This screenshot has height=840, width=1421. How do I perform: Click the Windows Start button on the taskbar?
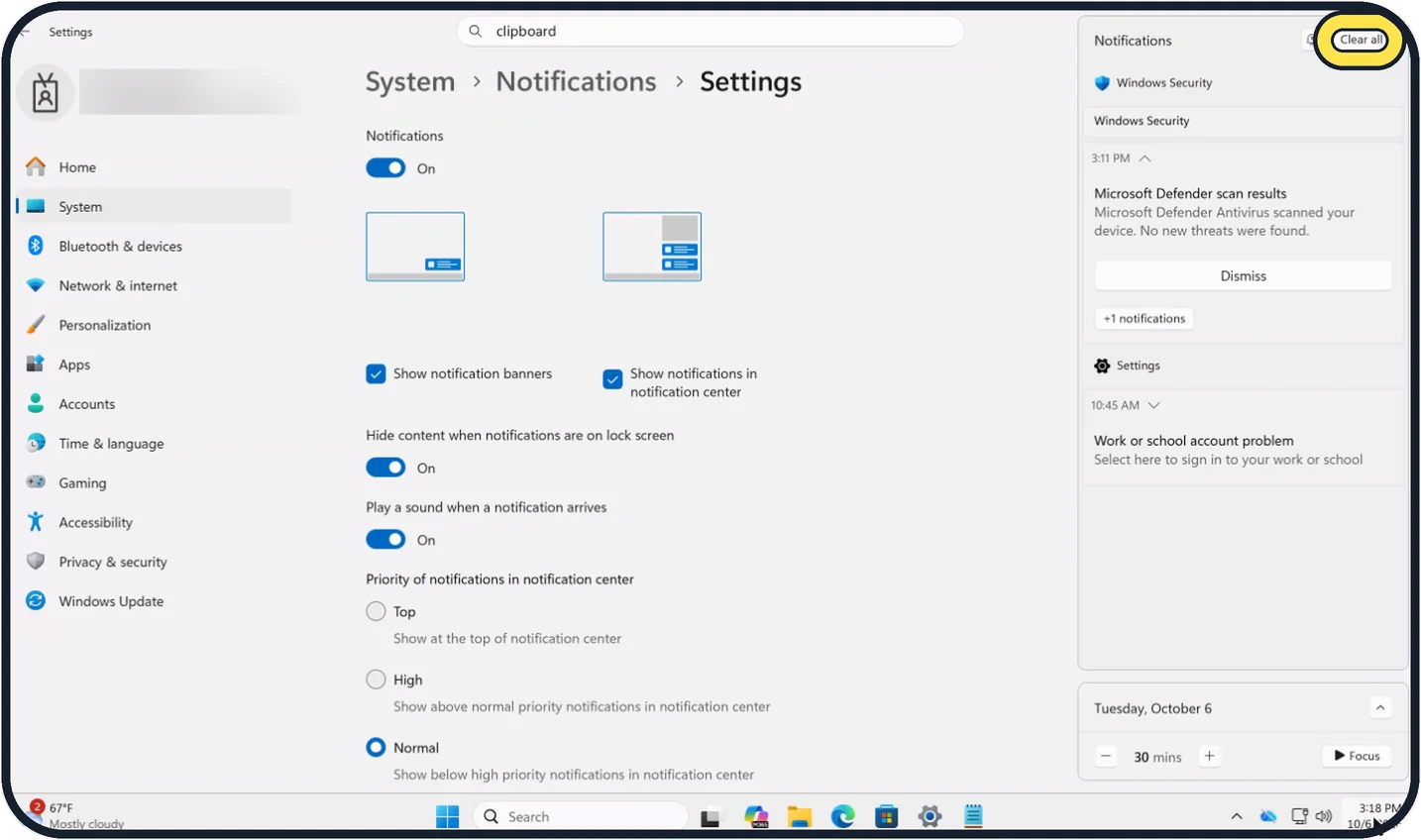click(x=448, y=816)
